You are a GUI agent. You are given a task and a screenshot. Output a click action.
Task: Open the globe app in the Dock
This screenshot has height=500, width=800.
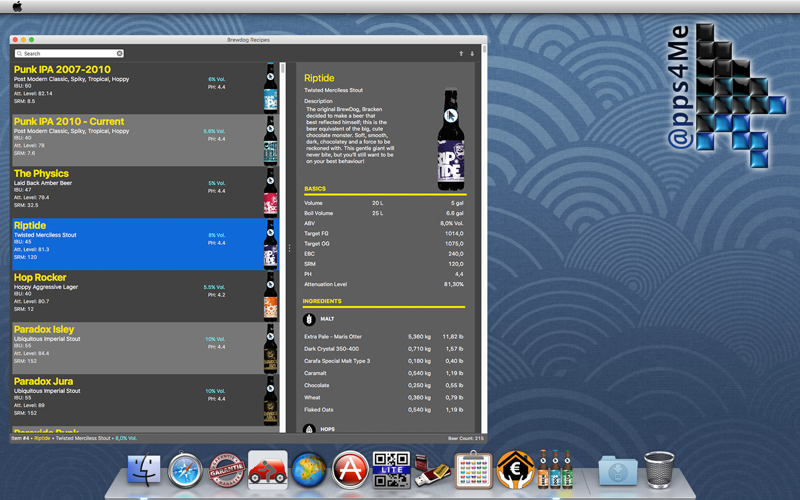pos(309,470)
